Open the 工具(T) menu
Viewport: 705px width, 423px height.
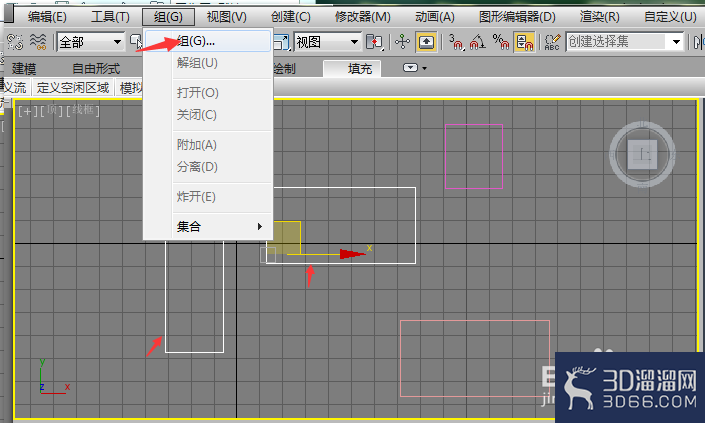pyautogui.click(x=110, y=17)
